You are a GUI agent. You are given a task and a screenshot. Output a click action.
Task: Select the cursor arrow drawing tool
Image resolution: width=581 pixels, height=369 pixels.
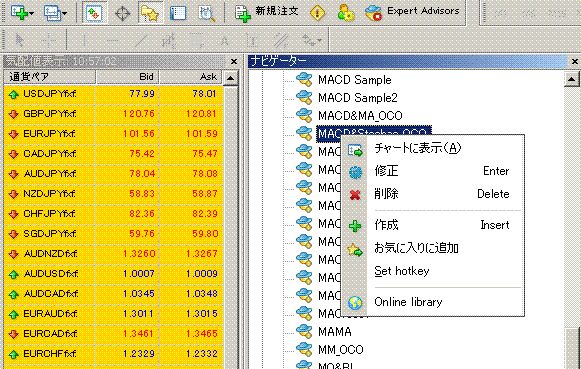point(19,40)
